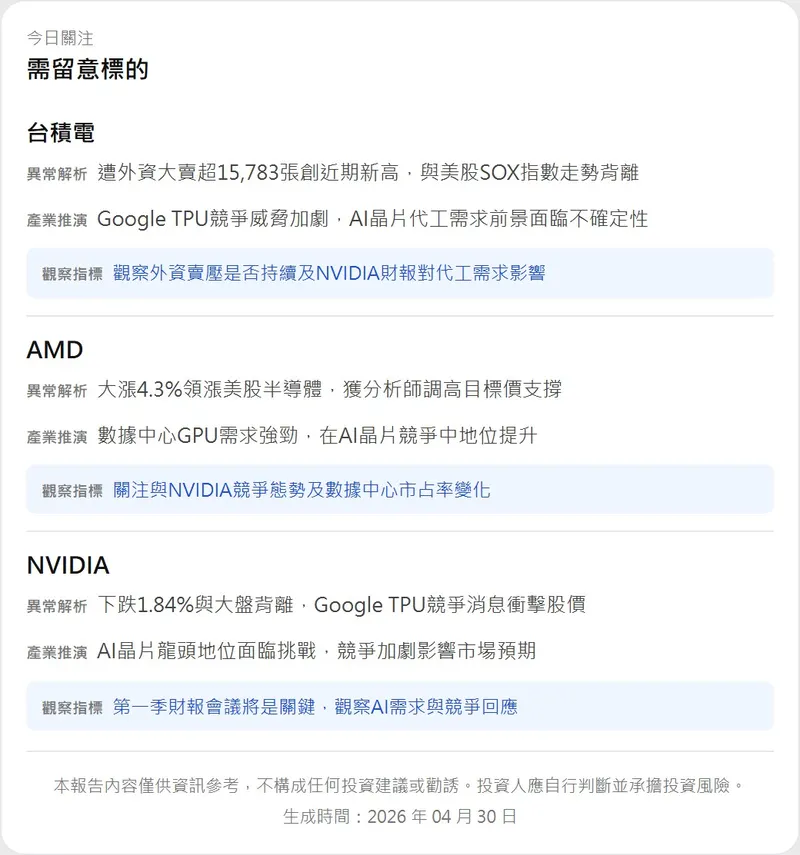800x855 pixels.
Task: Select the NVIDIA stock heading
Action: click(67, 566)
